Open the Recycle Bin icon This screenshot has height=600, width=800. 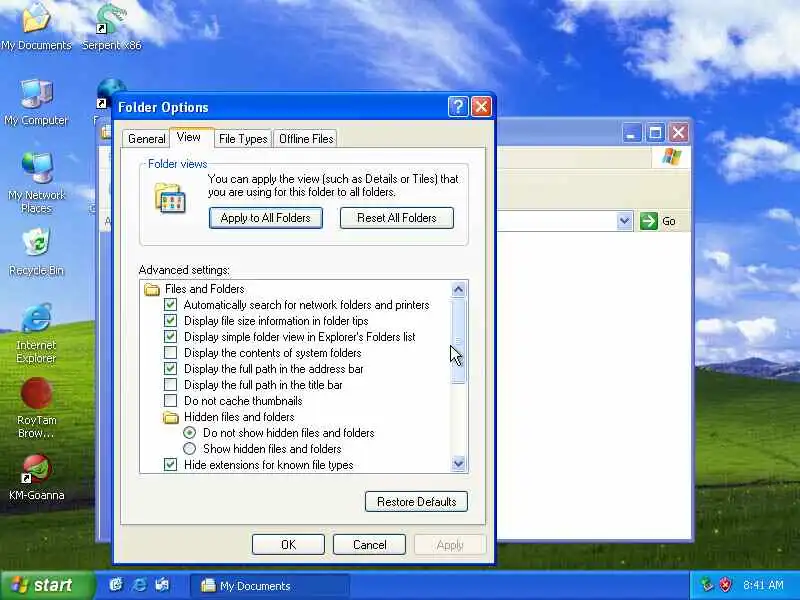pyautogui.click(x=36, y=252)
